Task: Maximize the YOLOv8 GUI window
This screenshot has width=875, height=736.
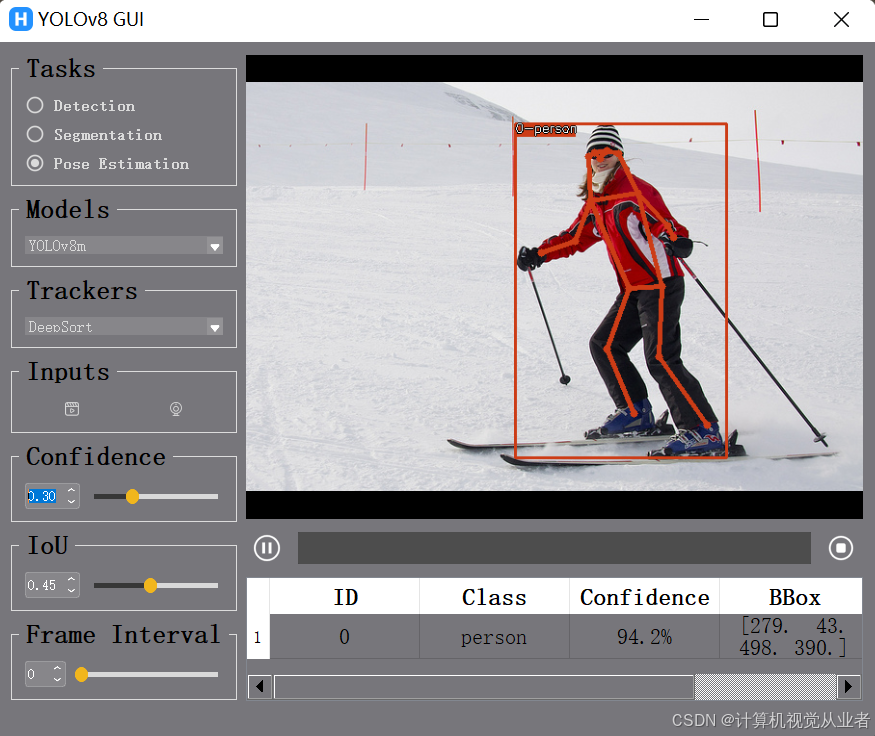Action: (x=770, y=20)
